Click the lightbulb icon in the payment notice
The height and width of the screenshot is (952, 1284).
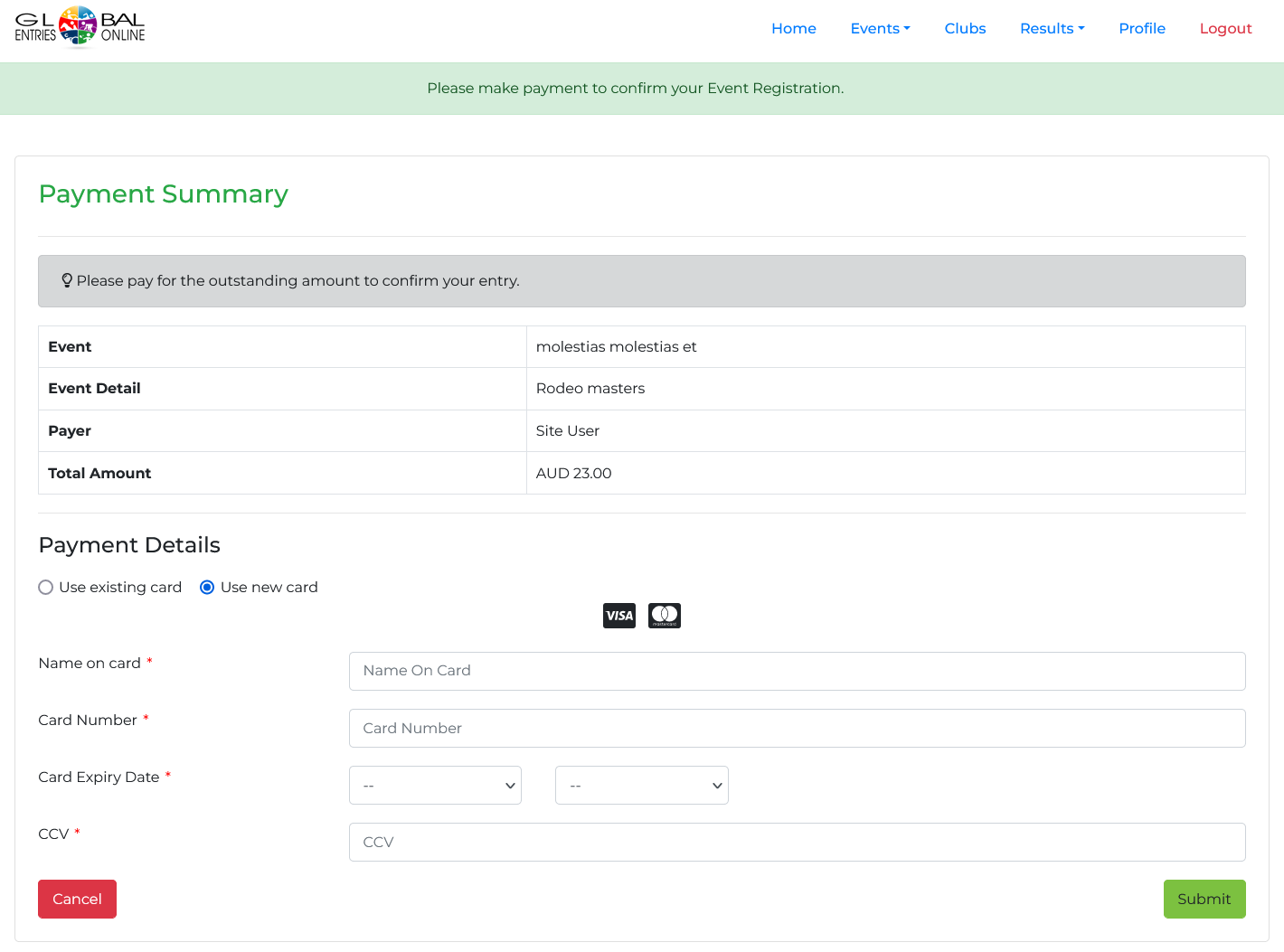point(67,280)
